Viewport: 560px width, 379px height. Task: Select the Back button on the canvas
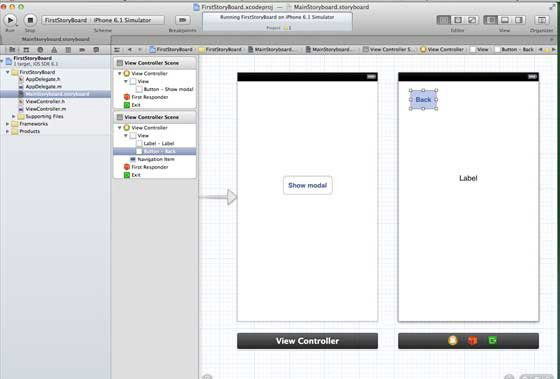coord(423,100)
